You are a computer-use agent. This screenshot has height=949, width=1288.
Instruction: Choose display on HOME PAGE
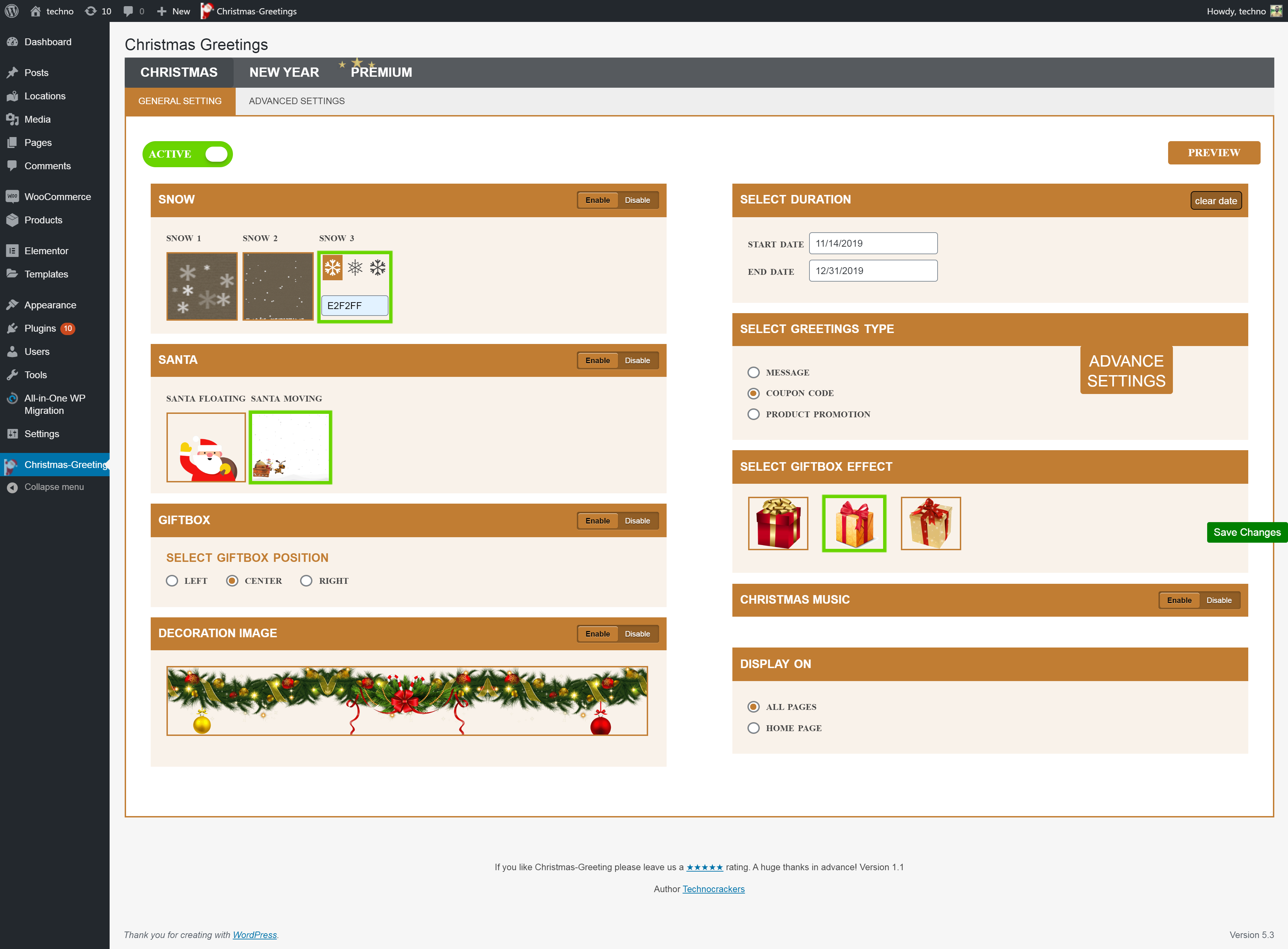coord(753,728)
